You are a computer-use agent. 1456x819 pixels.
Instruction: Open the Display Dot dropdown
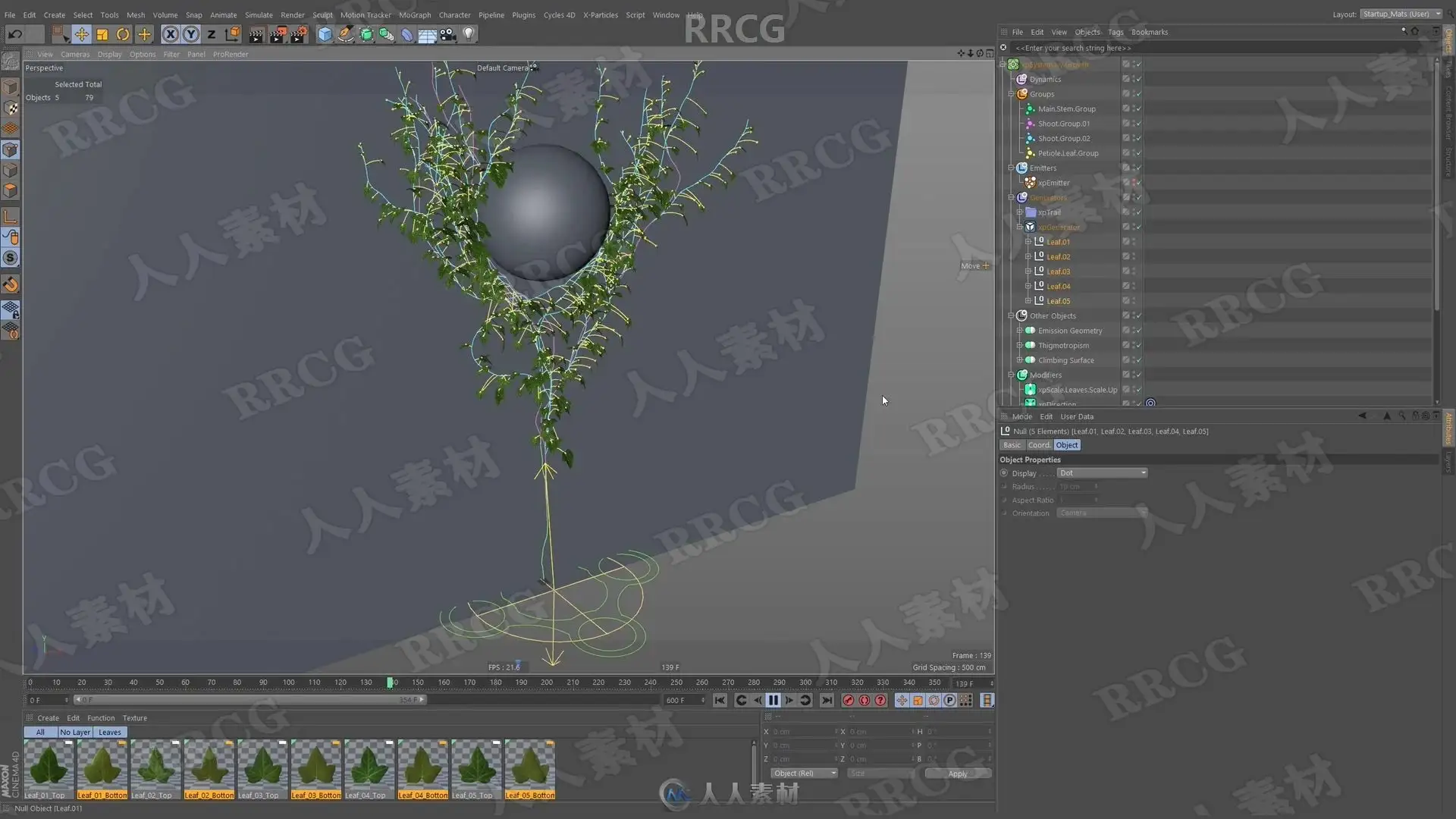[1102, 473]
